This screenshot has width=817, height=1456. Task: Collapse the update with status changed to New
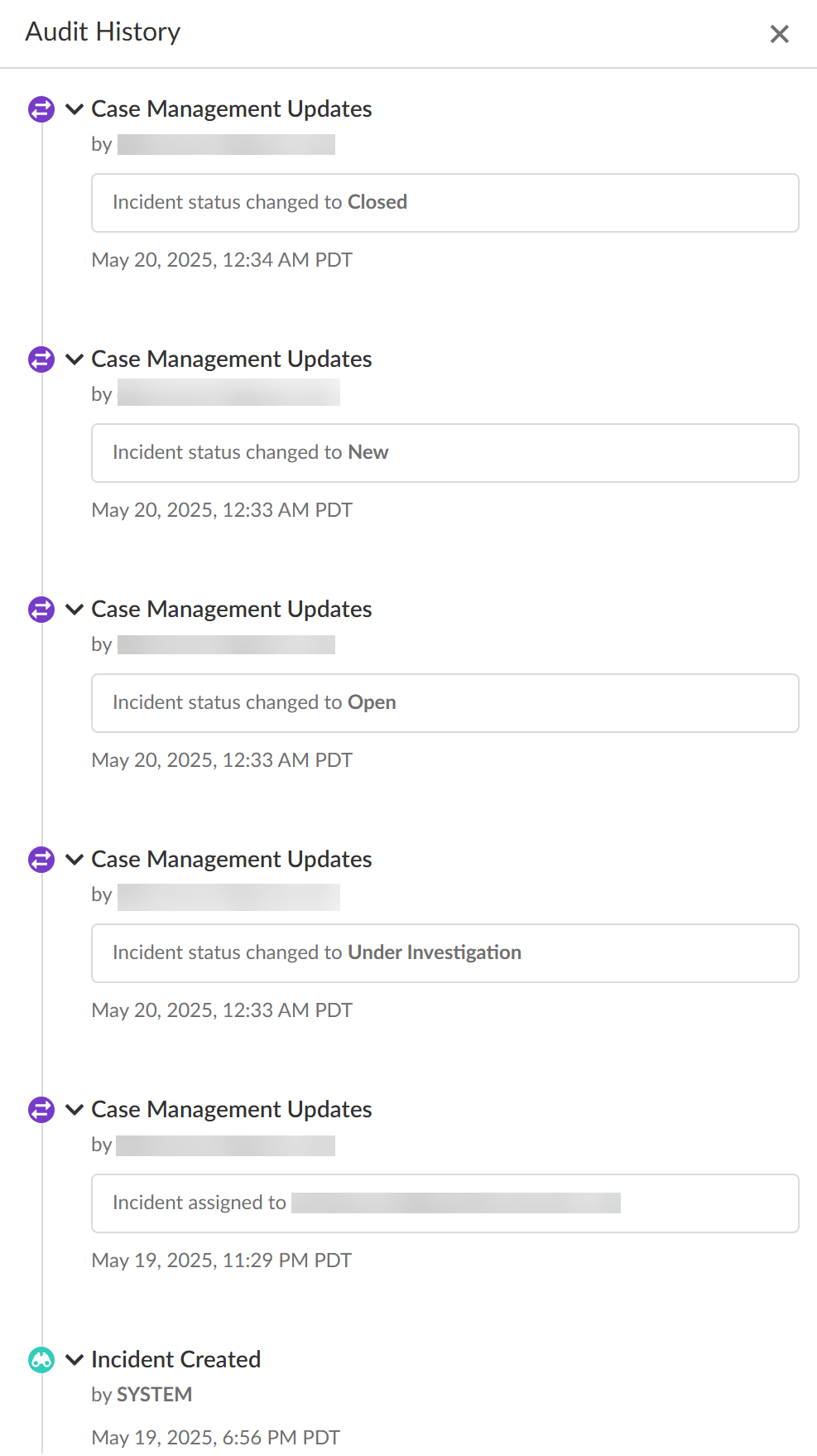pos(74,359)
